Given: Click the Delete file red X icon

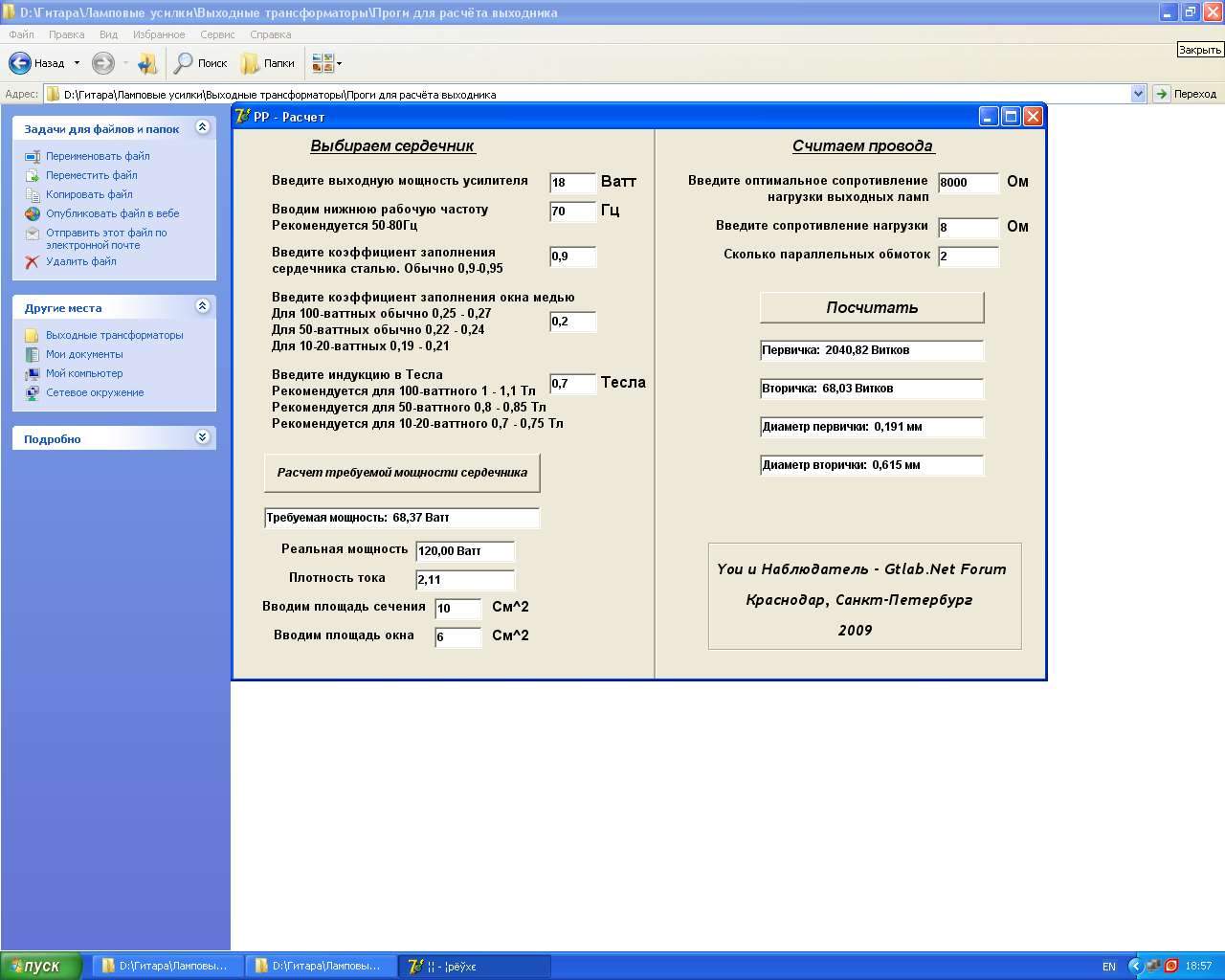Looking at the screenshot, I should pyautogui.click(x=32, y=261).
